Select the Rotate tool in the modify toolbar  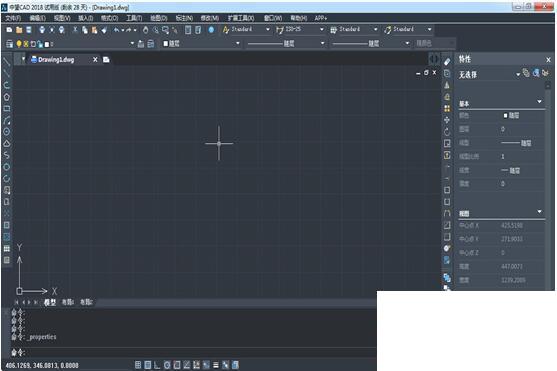pos(447,132)
